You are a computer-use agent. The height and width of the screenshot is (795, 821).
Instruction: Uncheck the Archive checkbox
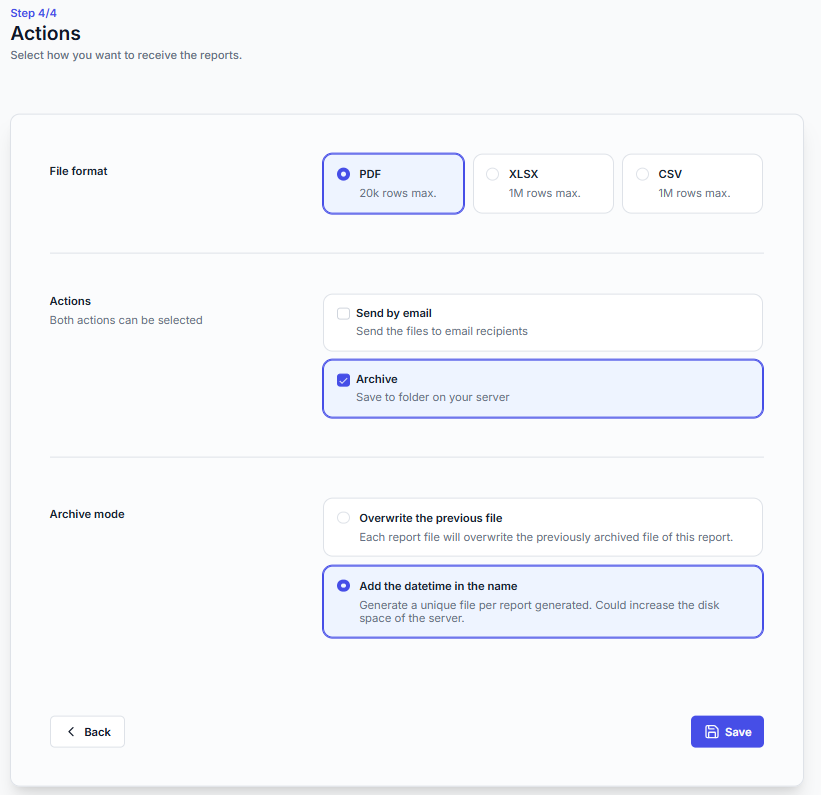(344, 380)
